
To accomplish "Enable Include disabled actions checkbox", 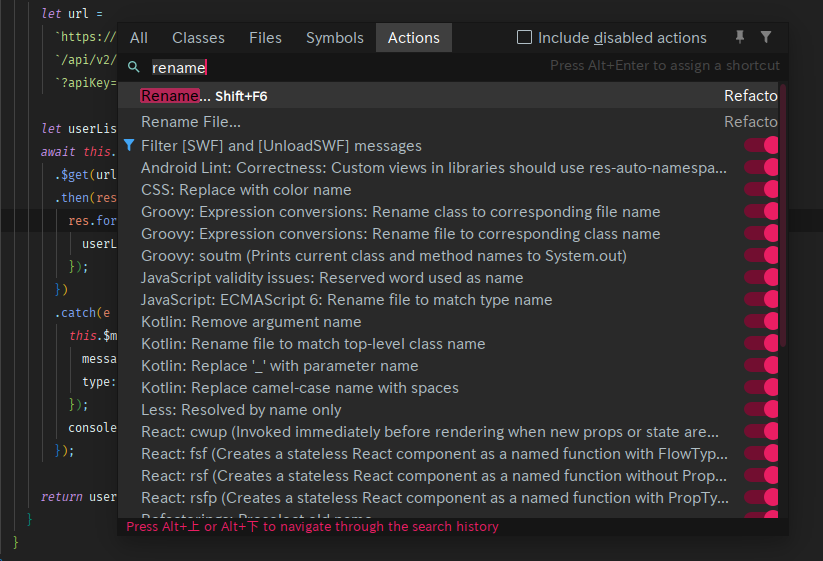I will point(524,38).
